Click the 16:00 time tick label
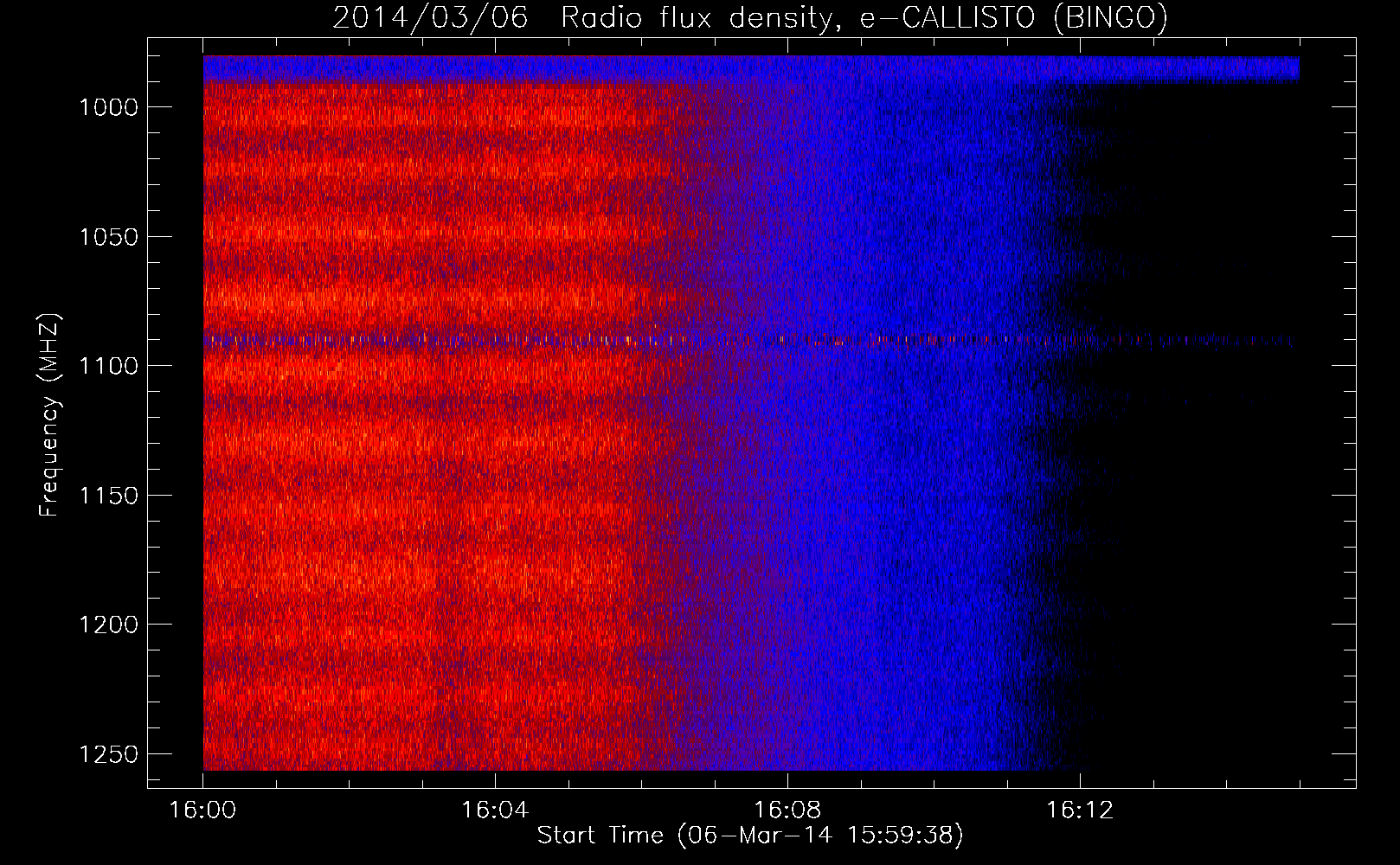 [x=202, y=811]
